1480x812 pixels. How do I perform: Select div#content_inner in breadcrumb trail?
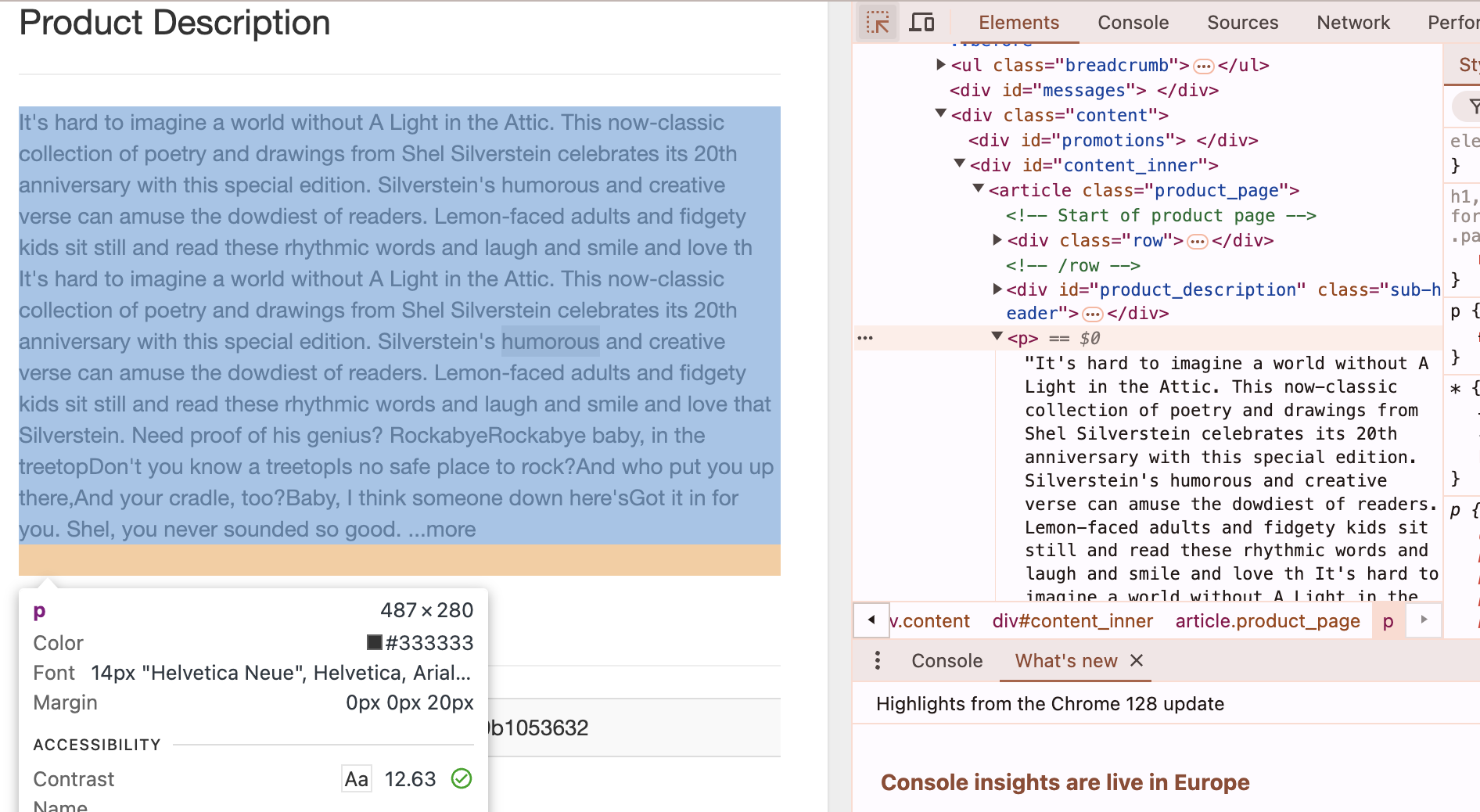(x=1072, y=621)
